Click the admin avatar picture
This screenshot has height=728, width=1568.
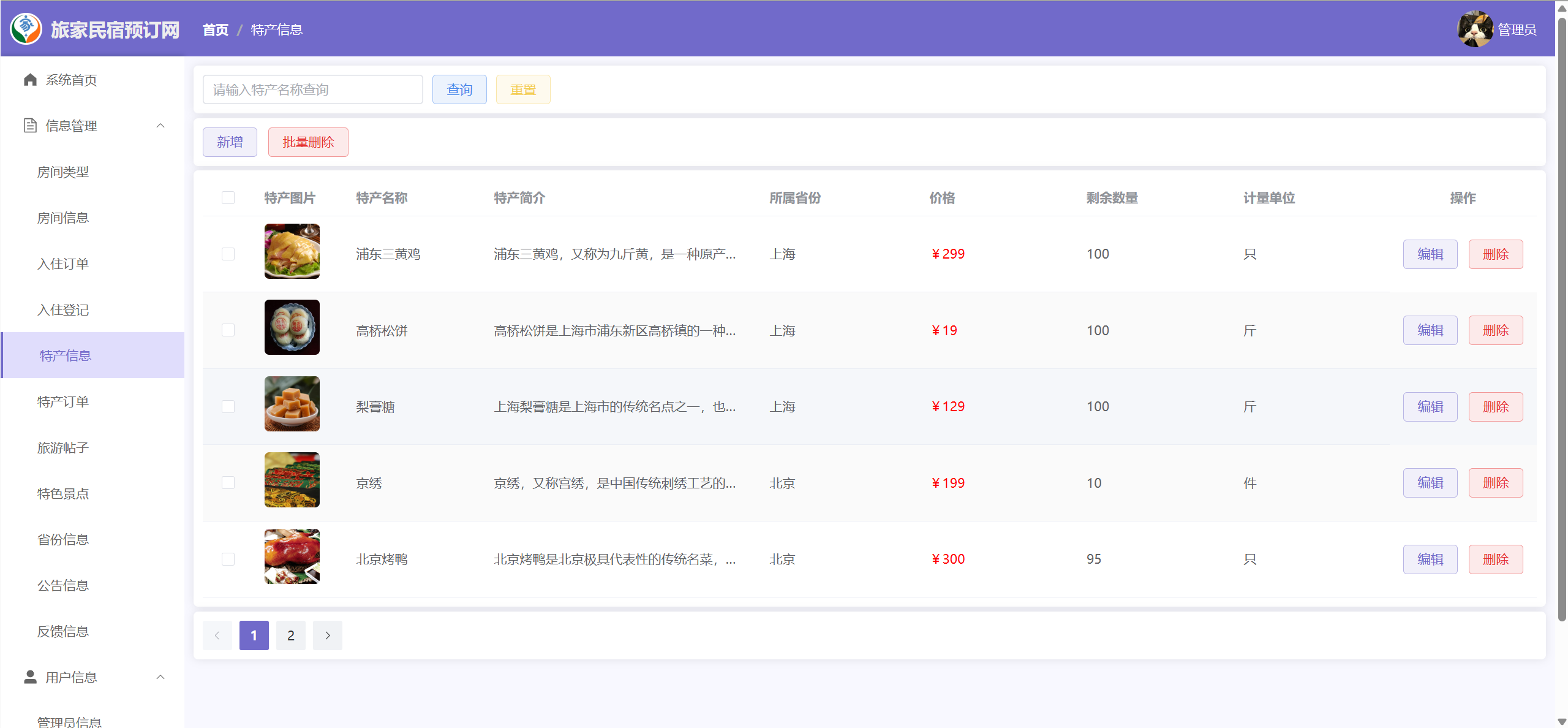pyautogui.click(x=1475, y=29)
